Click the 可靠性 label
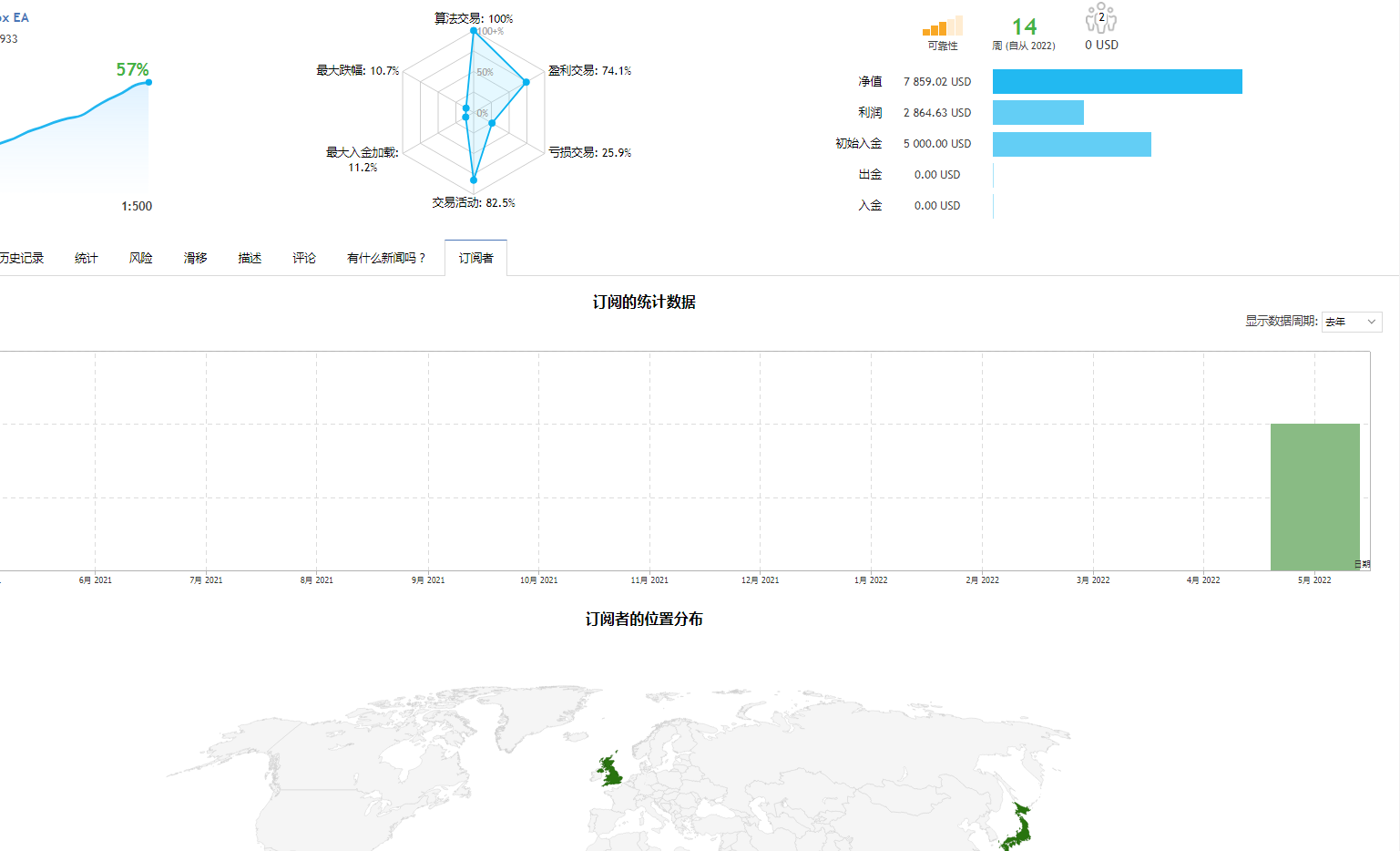 [943, 46]
